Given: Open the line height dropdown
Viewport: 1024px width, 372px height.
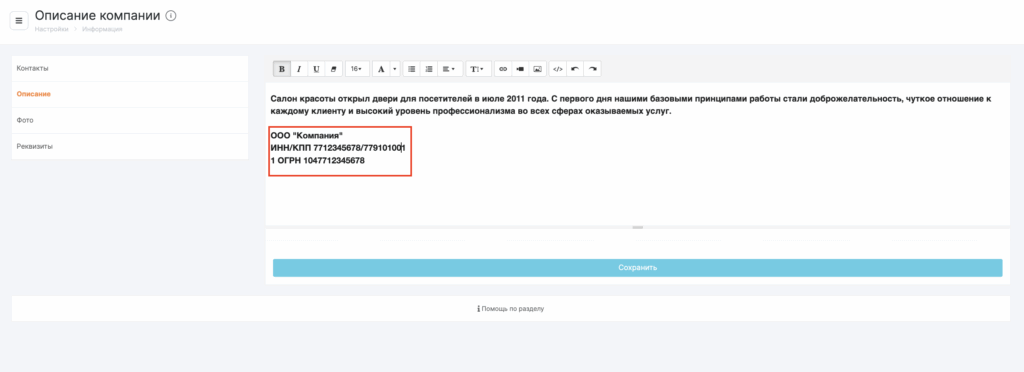Looking at the screenshot, I should pyautogui.click(x=478, y=69).
